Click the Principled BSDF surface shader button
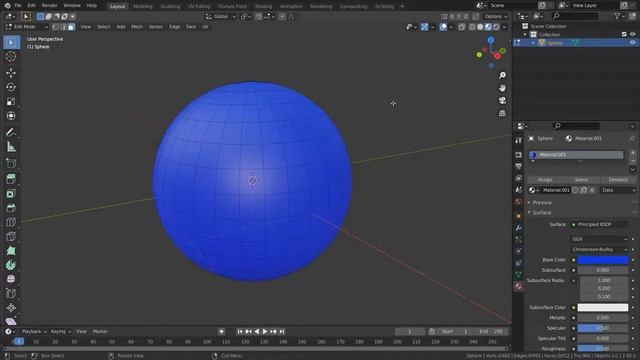 click(x=599, y=224)
